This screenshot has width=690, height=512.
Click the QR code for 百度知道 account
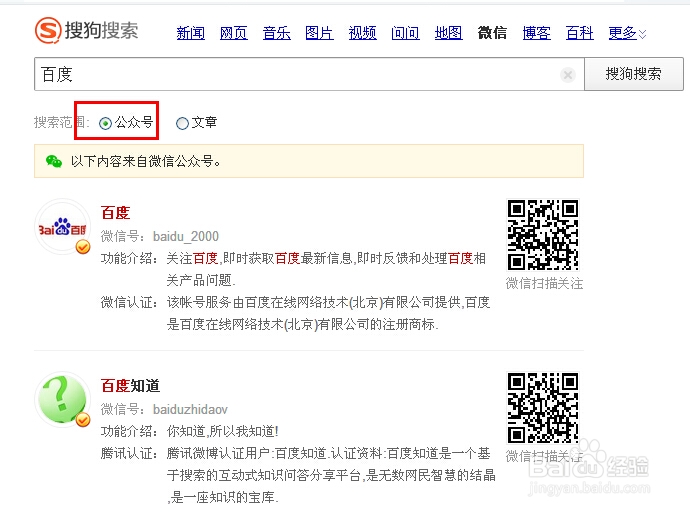543,408
